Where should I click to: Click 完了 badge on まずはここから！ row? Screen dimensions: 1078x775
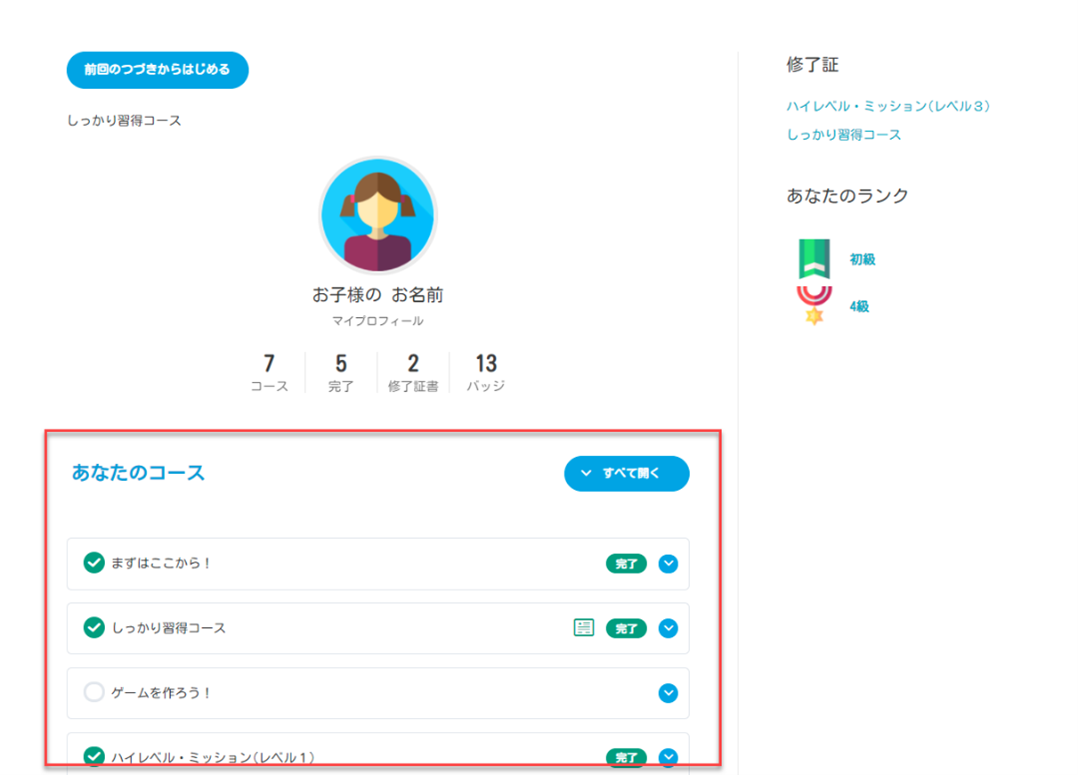coord(626,564)
